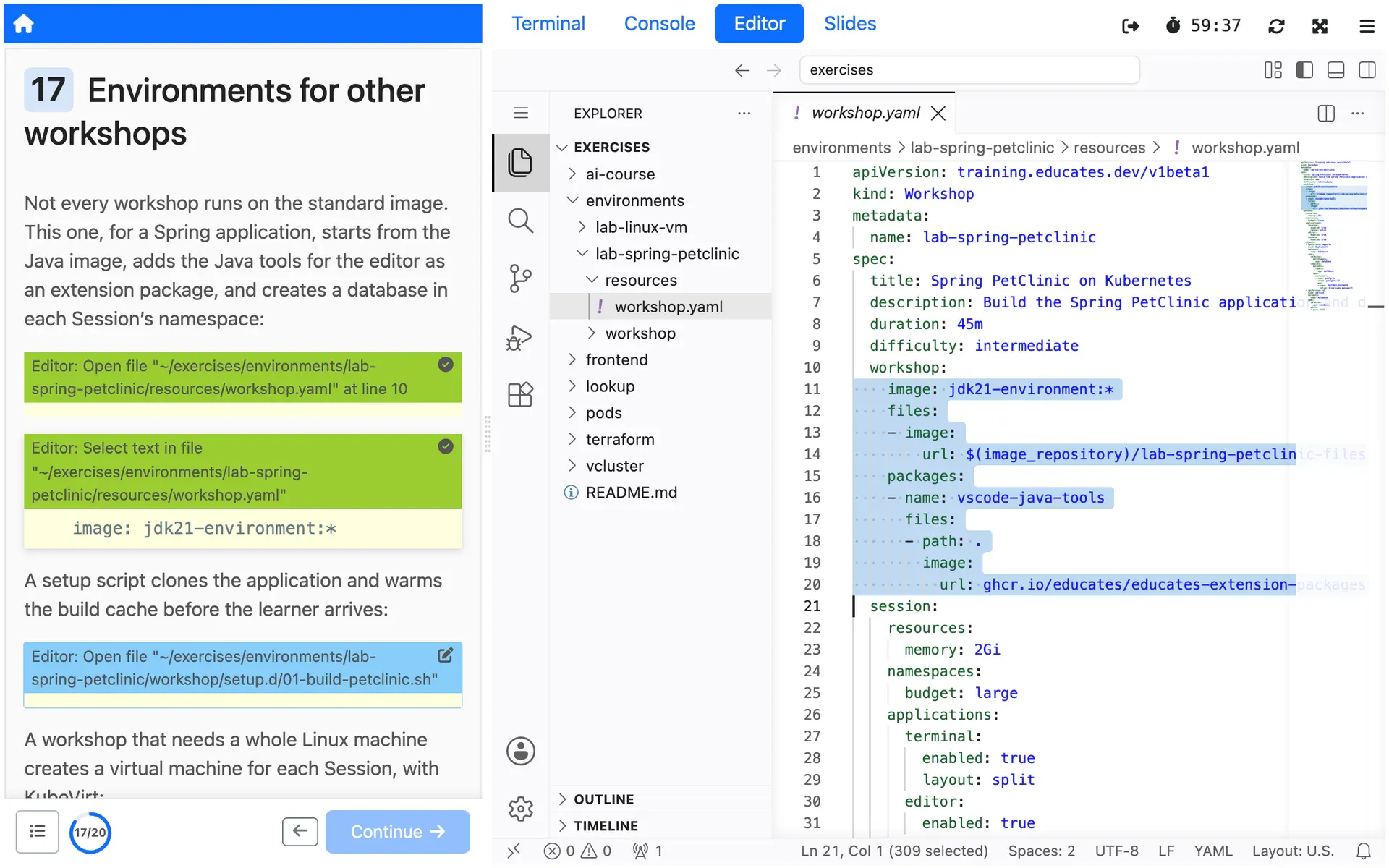Expand the TIMELINE section
Screen dimensions: 1389x868
coord(660,825)
